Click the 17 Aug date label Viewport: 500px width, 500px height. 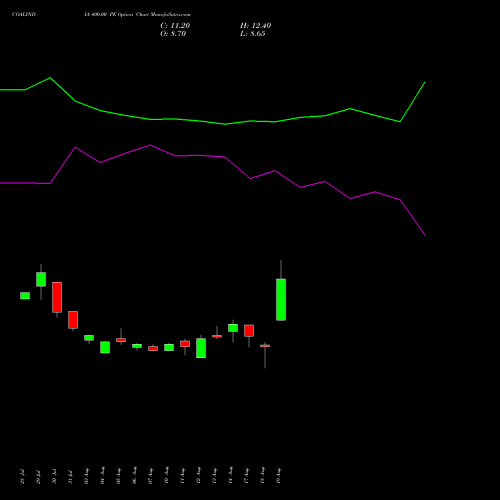coord(246,475)
